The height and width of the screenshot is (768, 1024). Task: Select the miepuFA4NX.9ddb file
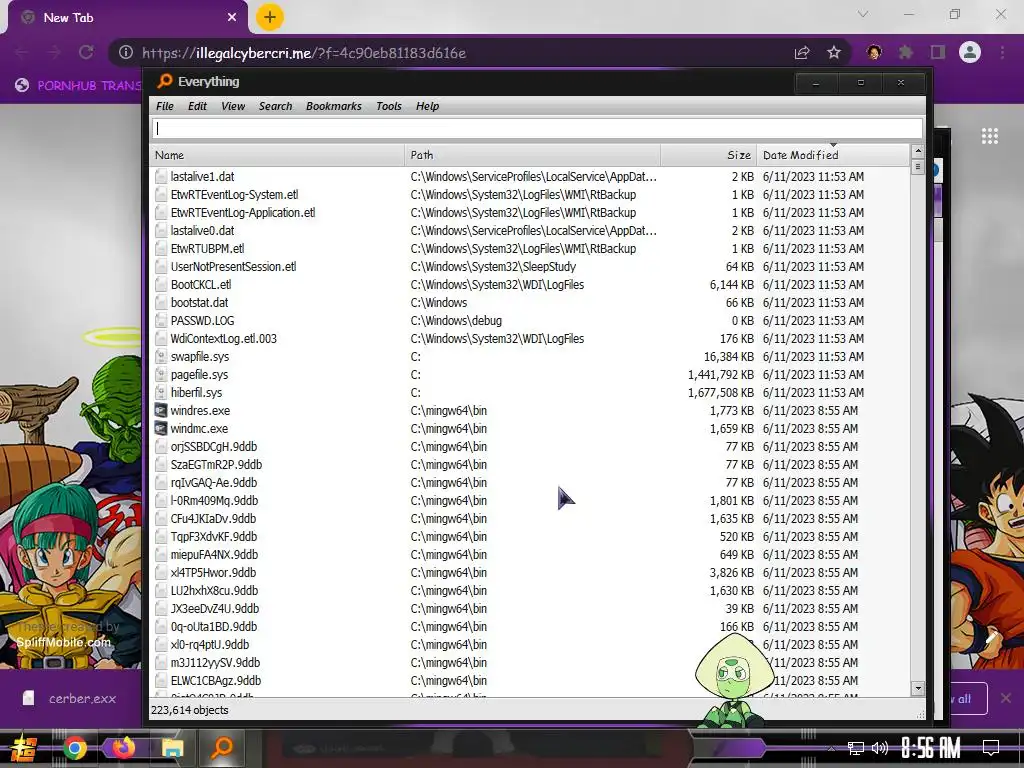point(214,554)
